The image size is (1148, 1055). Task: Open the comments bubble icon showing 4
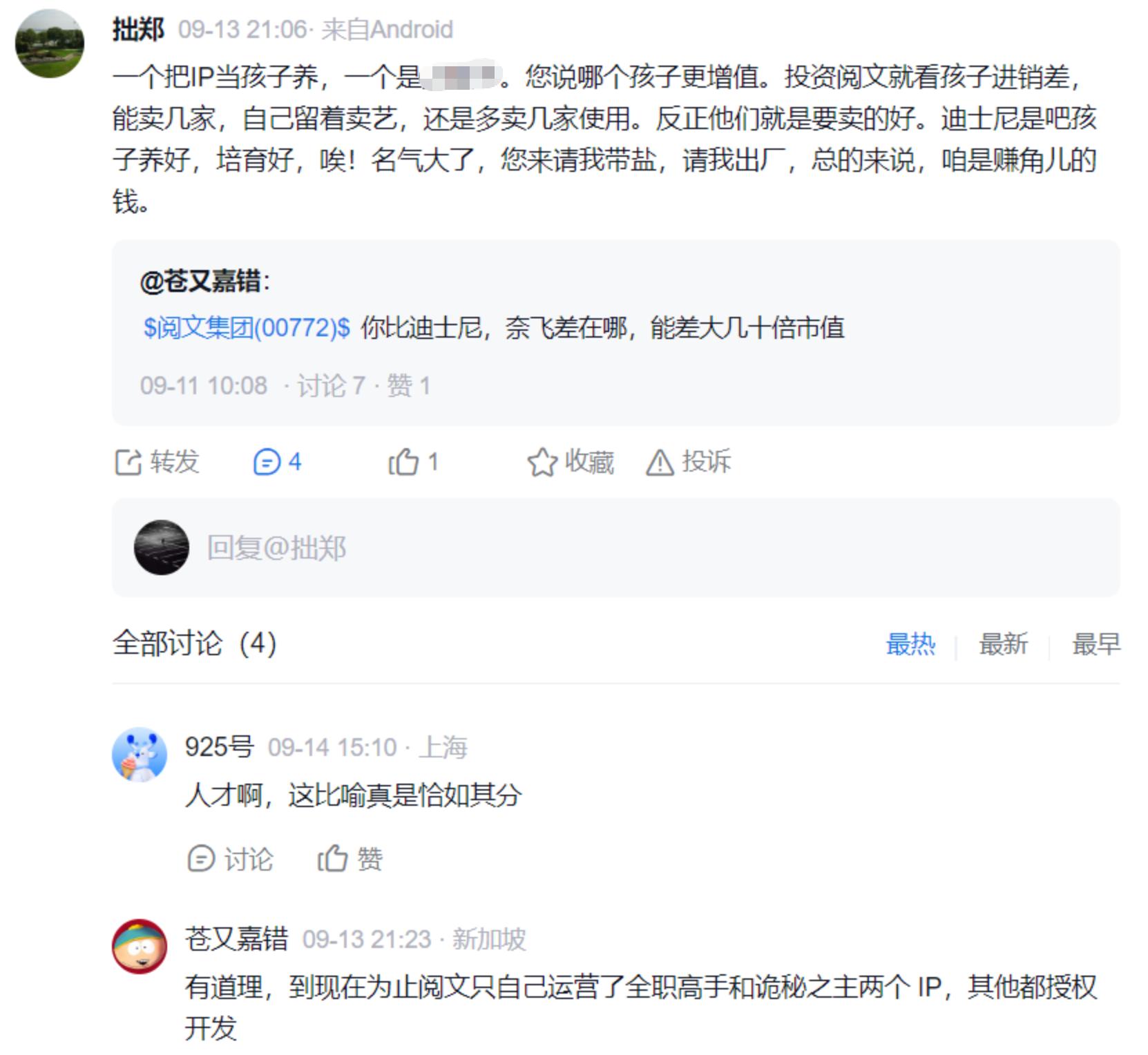click(x=267, y=462)
